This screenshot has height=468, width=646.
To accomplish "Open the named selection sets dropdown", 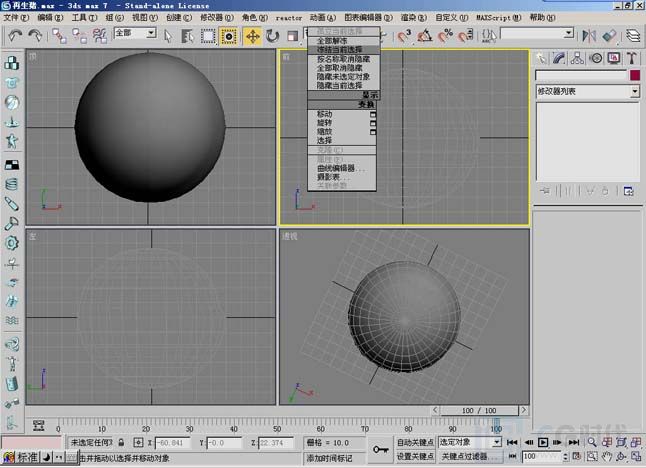I will click(x=538, y=33).
